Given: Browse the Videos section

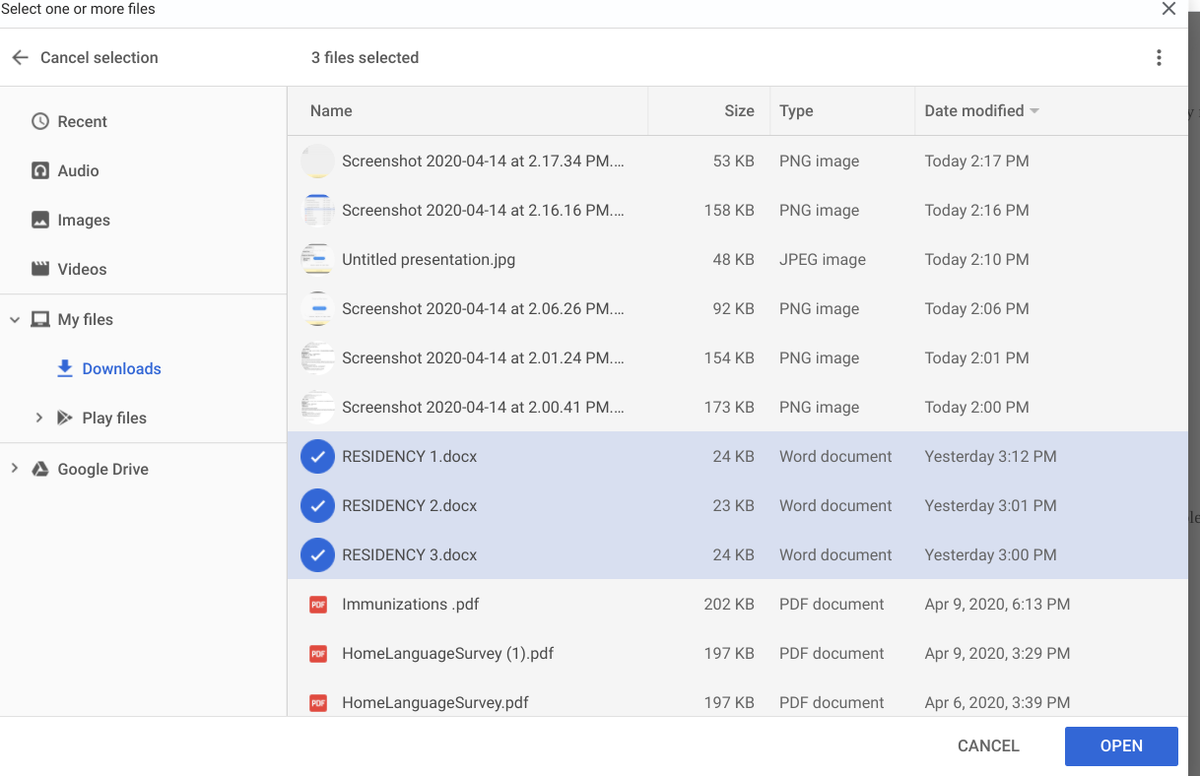Looking at the screenshot, I should 82,269.
